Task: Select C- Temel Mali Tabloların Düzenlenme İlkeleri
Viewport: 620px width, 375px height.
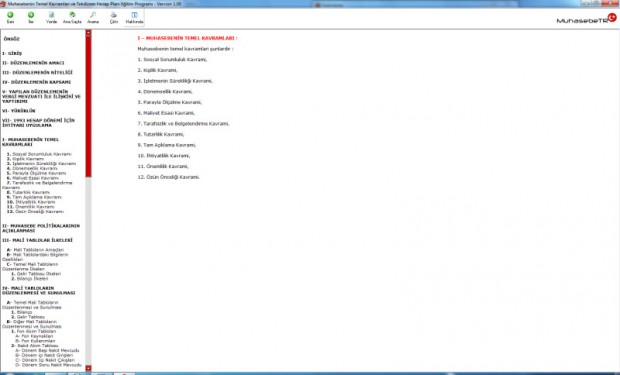Action: (x=30, y=267)
